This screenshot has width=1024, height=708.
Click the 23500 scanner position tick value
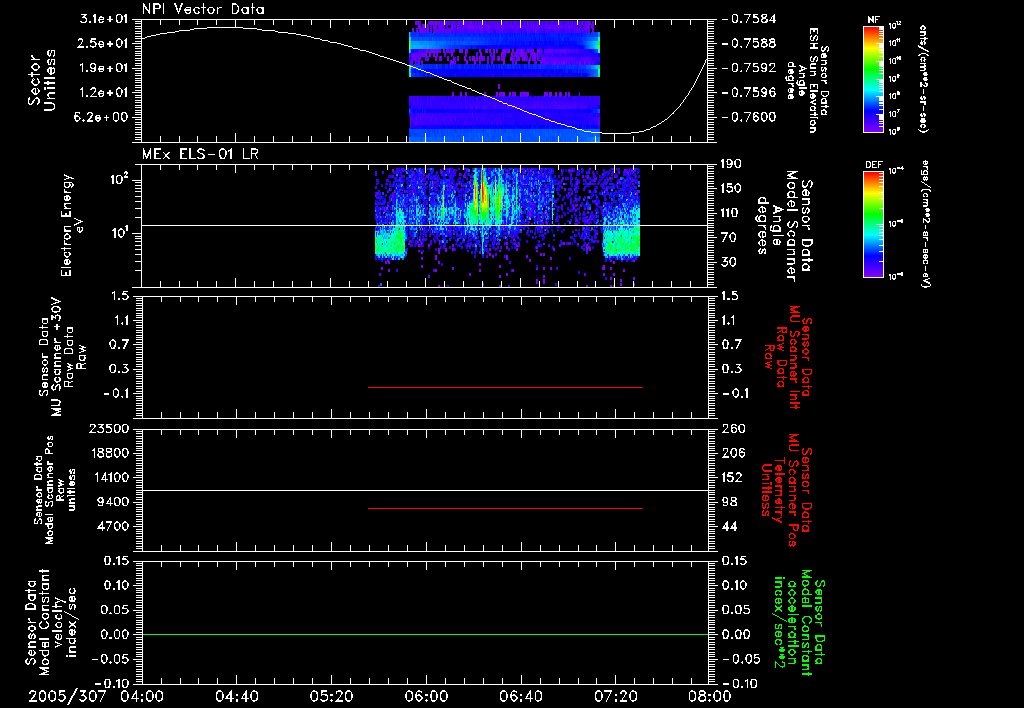pos(109,429)
